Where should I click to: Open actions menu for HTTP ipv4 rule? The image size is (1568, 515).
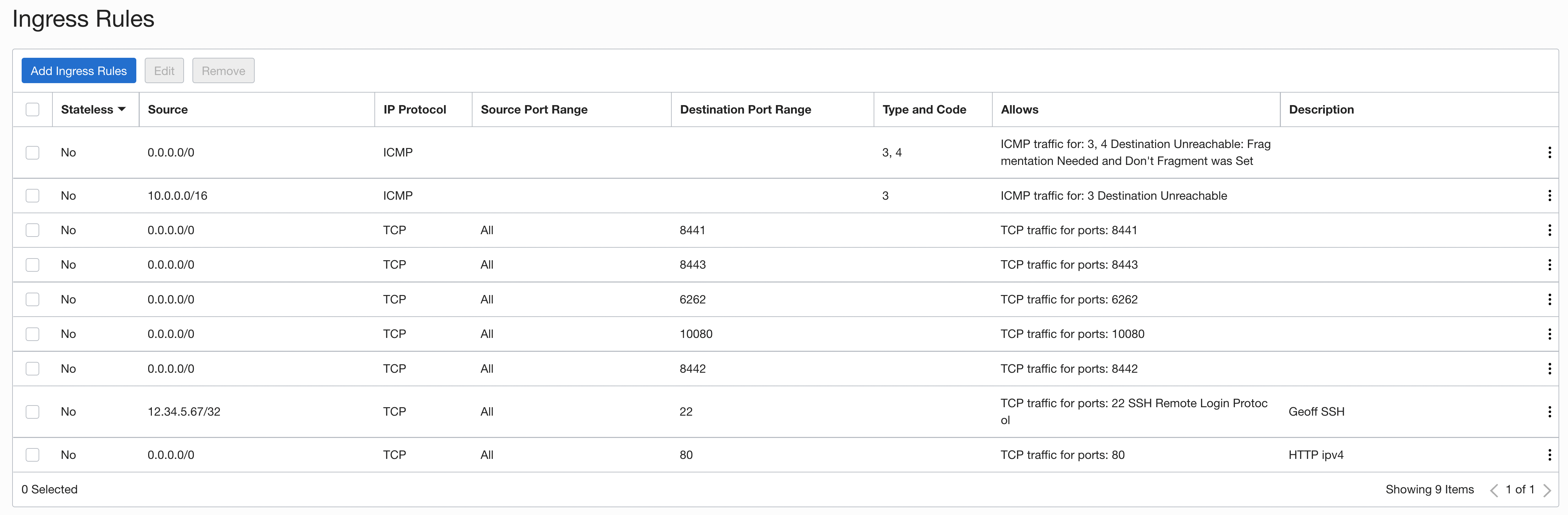point(1549,455)
